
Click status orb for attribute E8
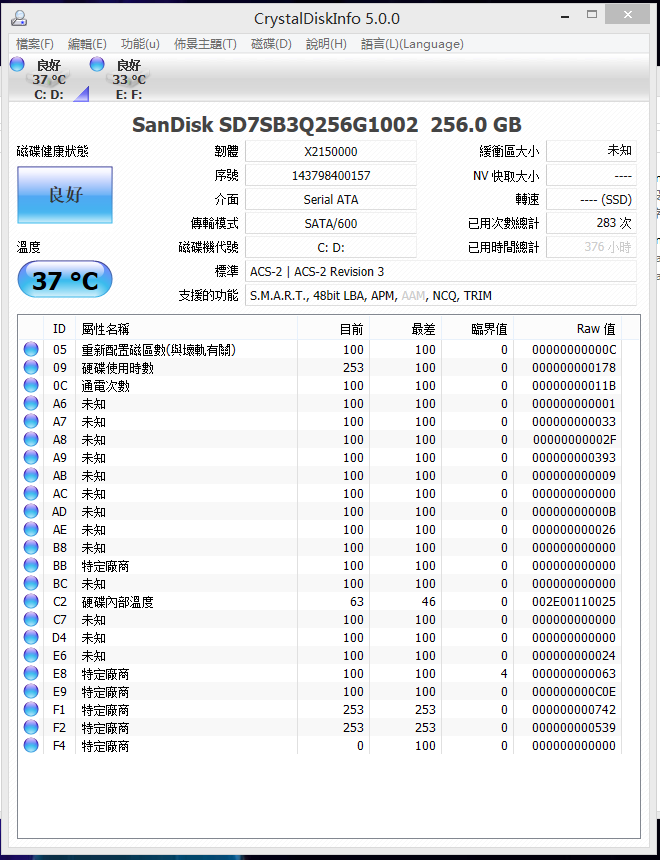point(31,674)
